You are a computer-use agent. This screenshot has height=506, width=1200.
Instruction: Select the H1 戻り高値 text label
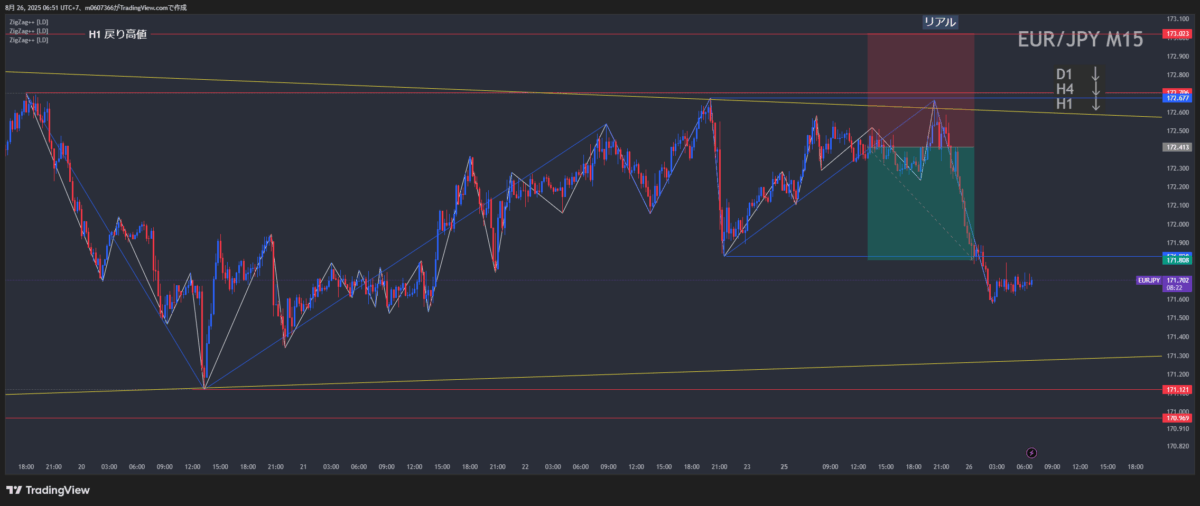117,35
